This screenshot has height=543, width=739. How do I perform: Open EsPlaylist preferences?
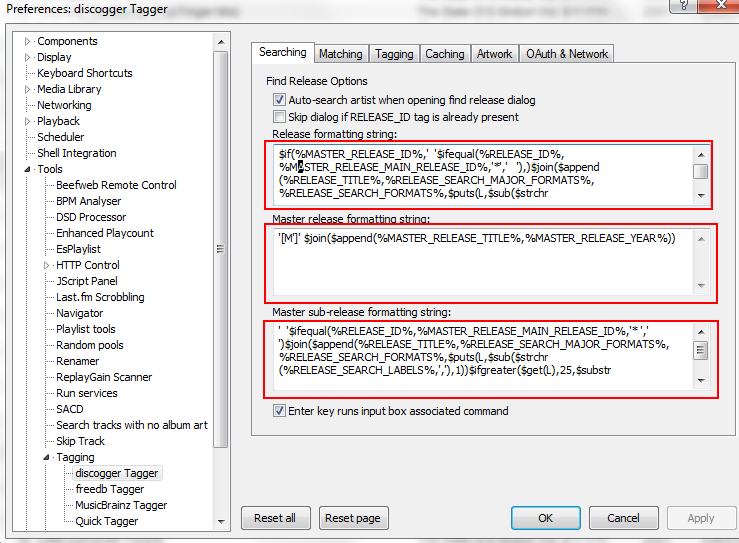click(x=78, y=249)
